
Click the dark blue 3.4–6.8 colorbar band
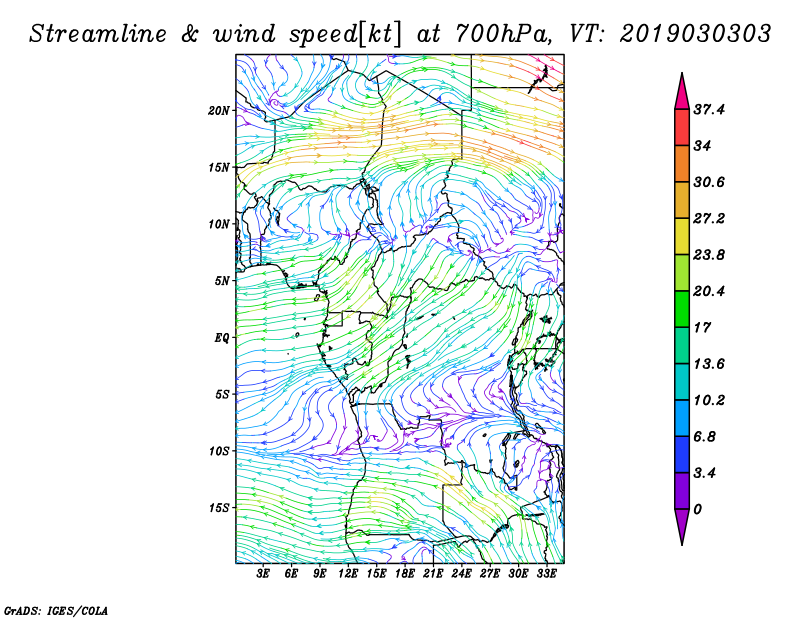click(x=682, y=454)
